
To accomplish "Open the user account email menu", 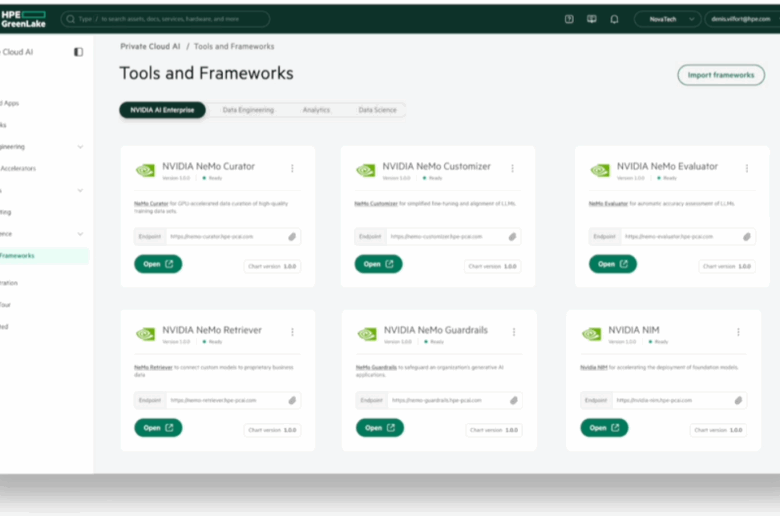I will (742, 19).
